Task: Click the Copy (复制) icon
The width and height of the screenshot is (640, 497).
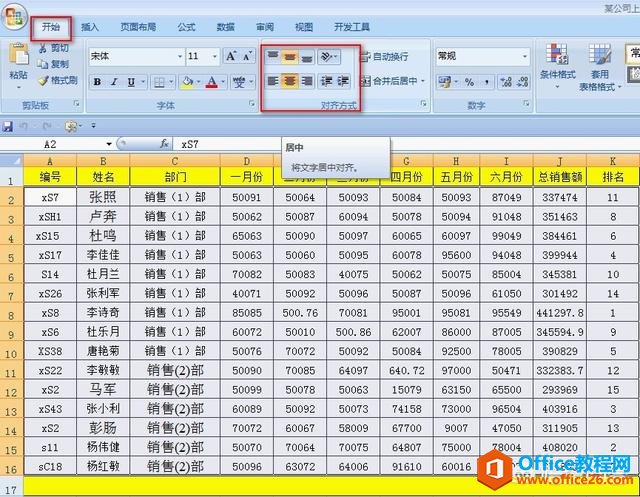Action: 42,64
